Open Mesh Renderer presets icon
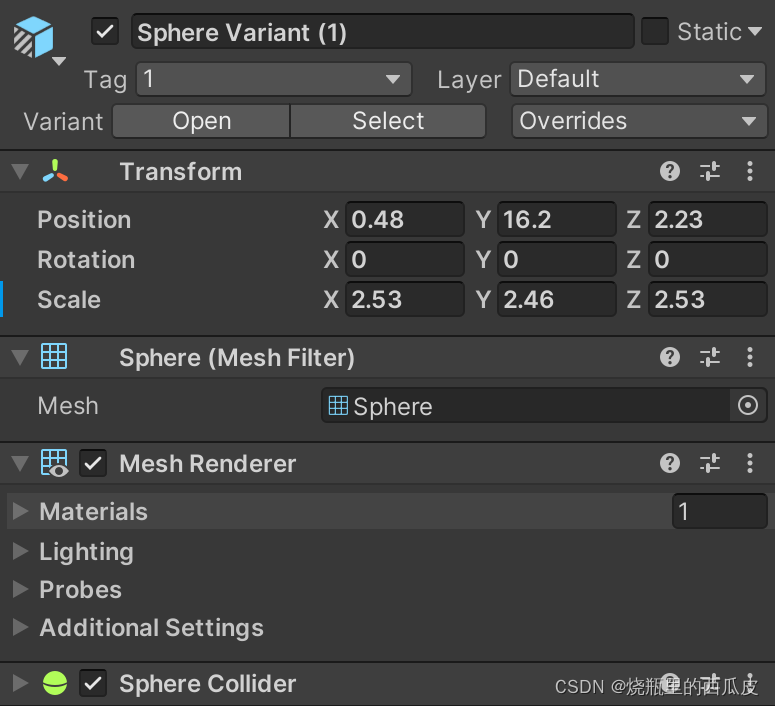This screenshot has width=775, height=706. coord(710,464)
